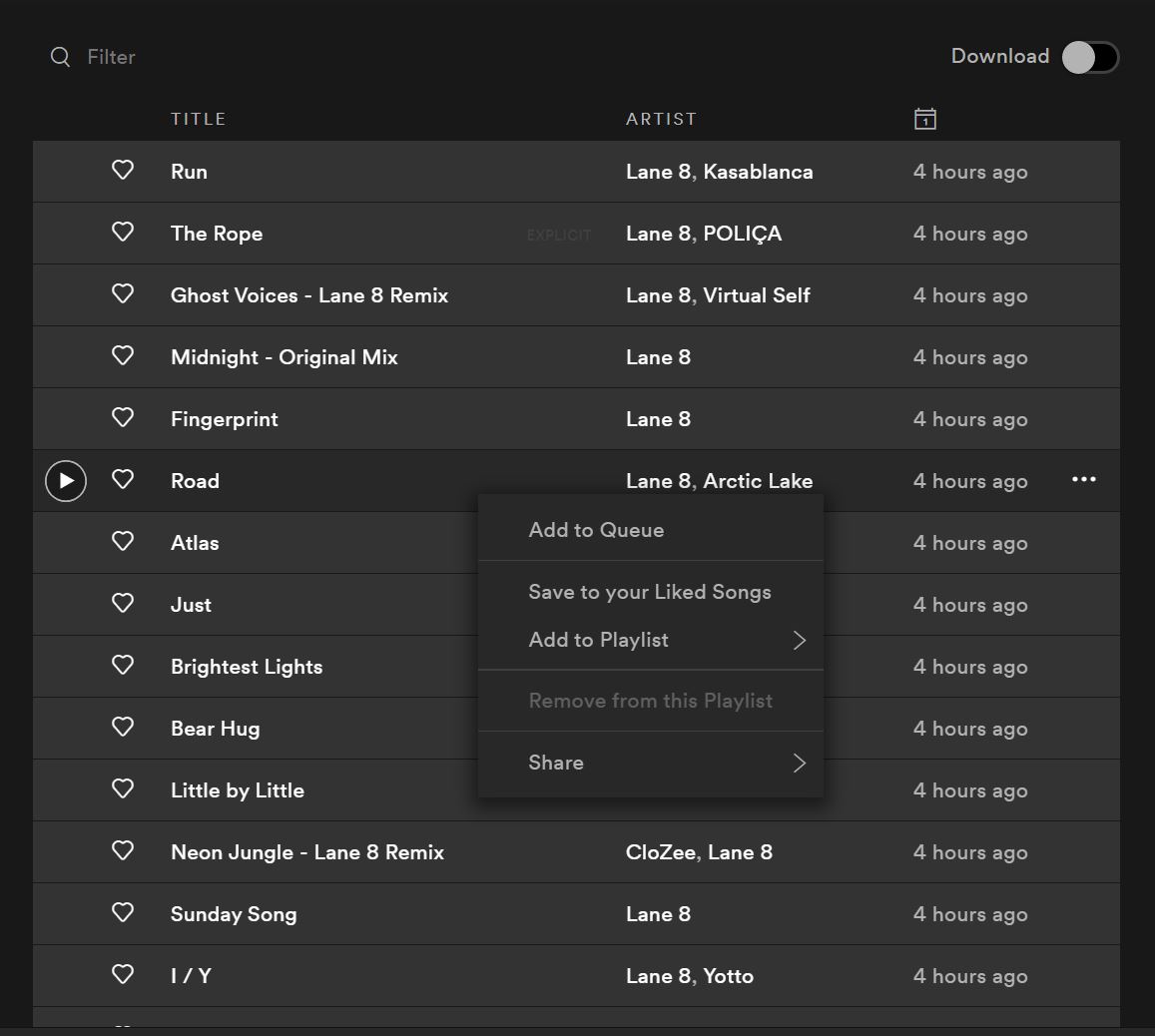Select the track title Atlas
The height and width of the screenshot is (1036, 1155).
click(195, 543)
